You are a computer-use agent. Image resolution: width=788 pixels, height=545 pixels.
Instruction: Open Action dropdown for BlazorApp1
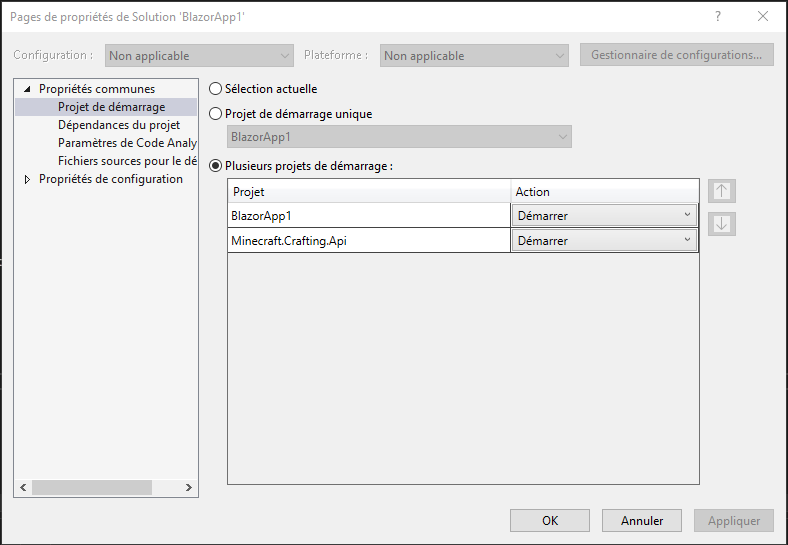605,215
